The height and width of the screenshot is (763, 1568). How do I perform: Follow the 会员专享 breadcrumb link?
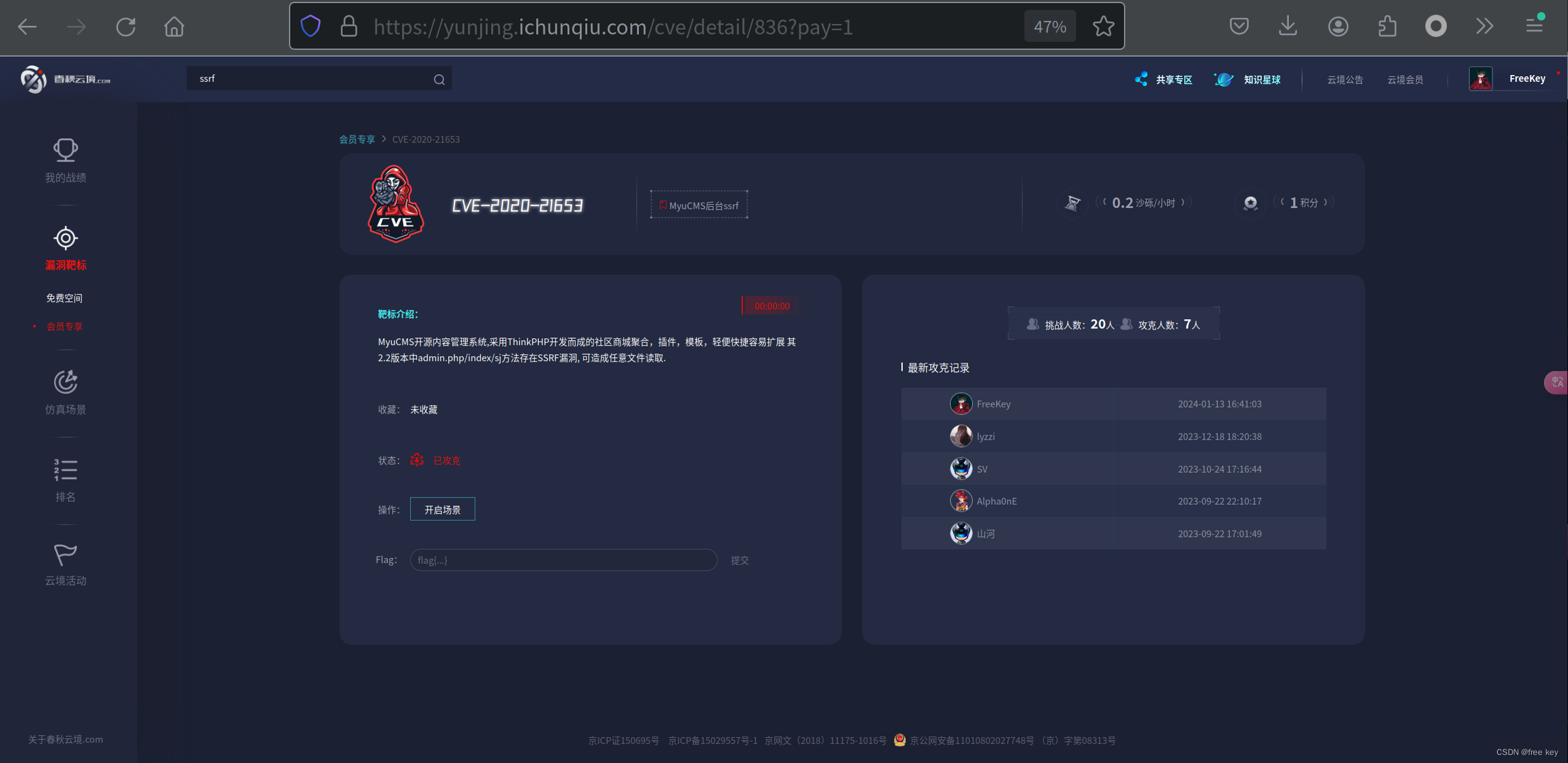tap(357, 139)
